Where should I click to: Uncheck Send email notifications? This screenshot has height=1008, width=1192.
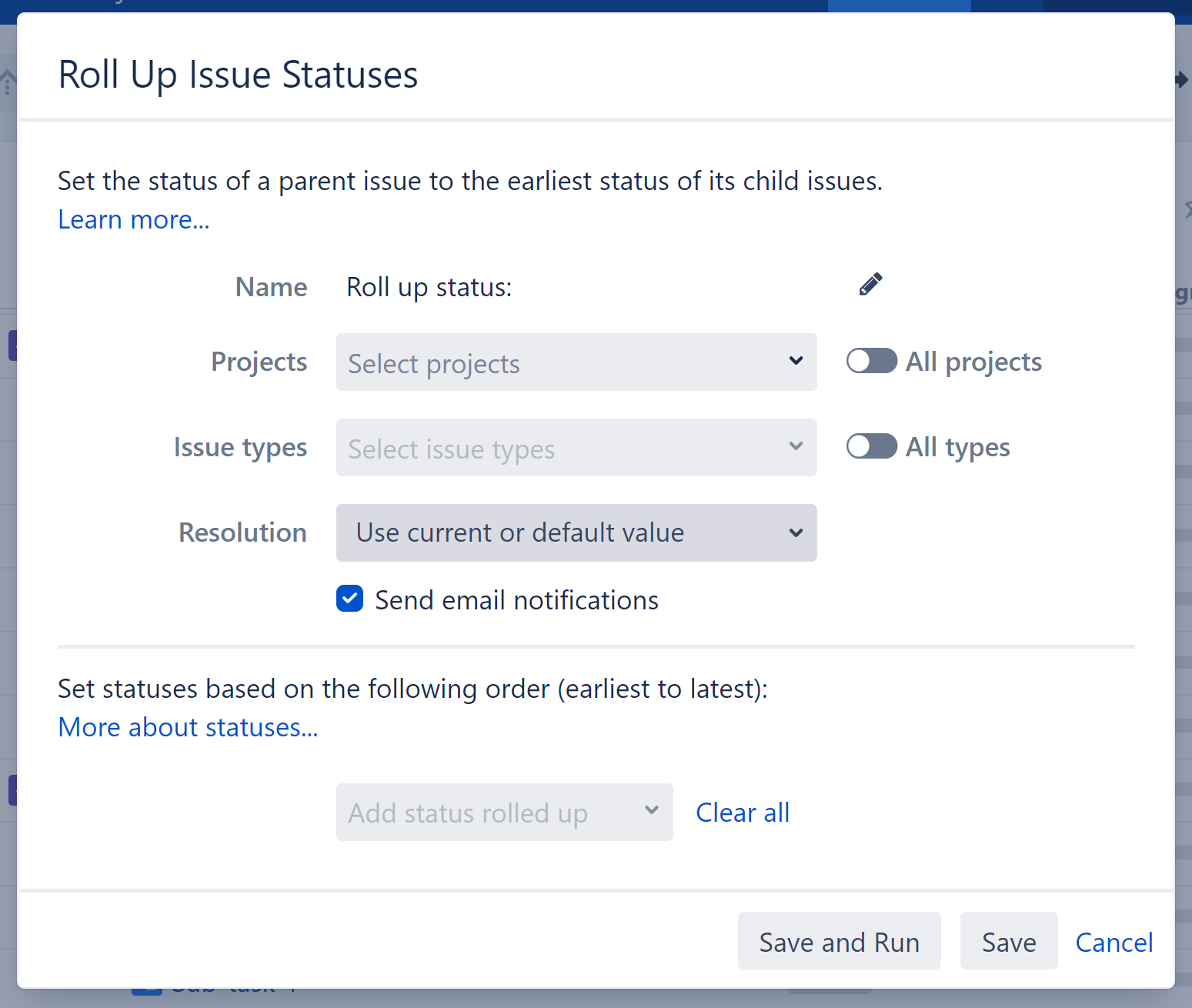point(349,599)
